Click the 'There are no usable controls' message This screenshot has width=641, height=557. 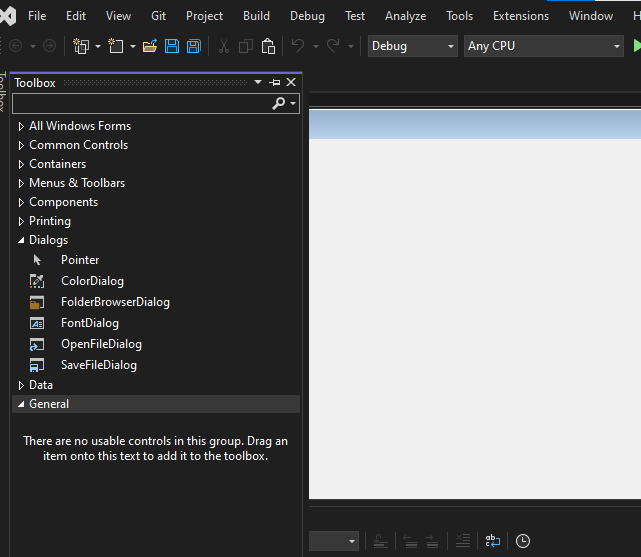(x=155, y=448)
